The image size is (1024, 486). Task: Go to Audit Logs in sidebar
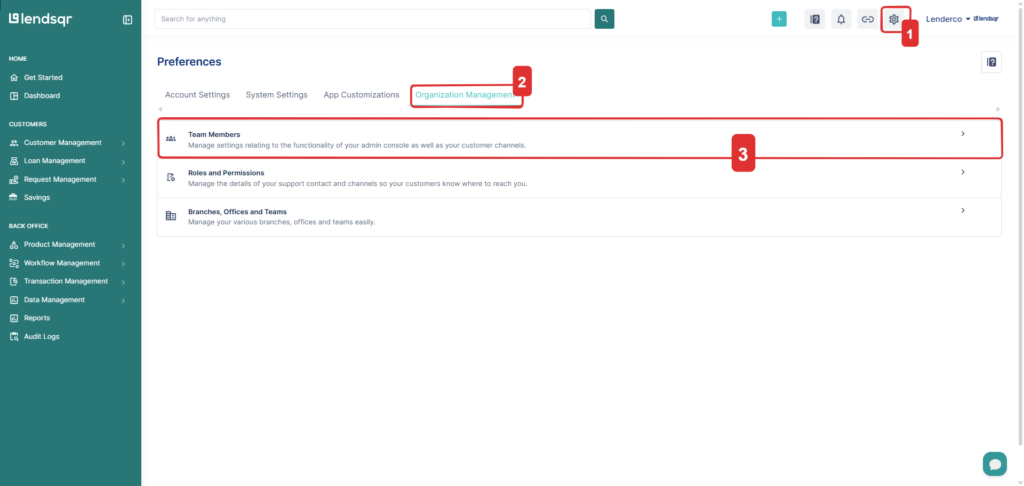coord(41,337)
